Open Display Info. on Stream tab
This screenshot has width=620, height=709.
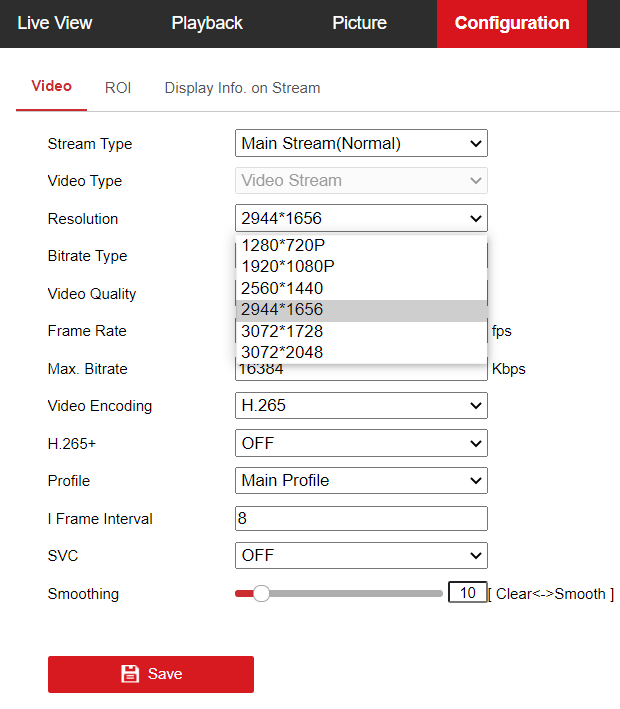tap(242, 88)
